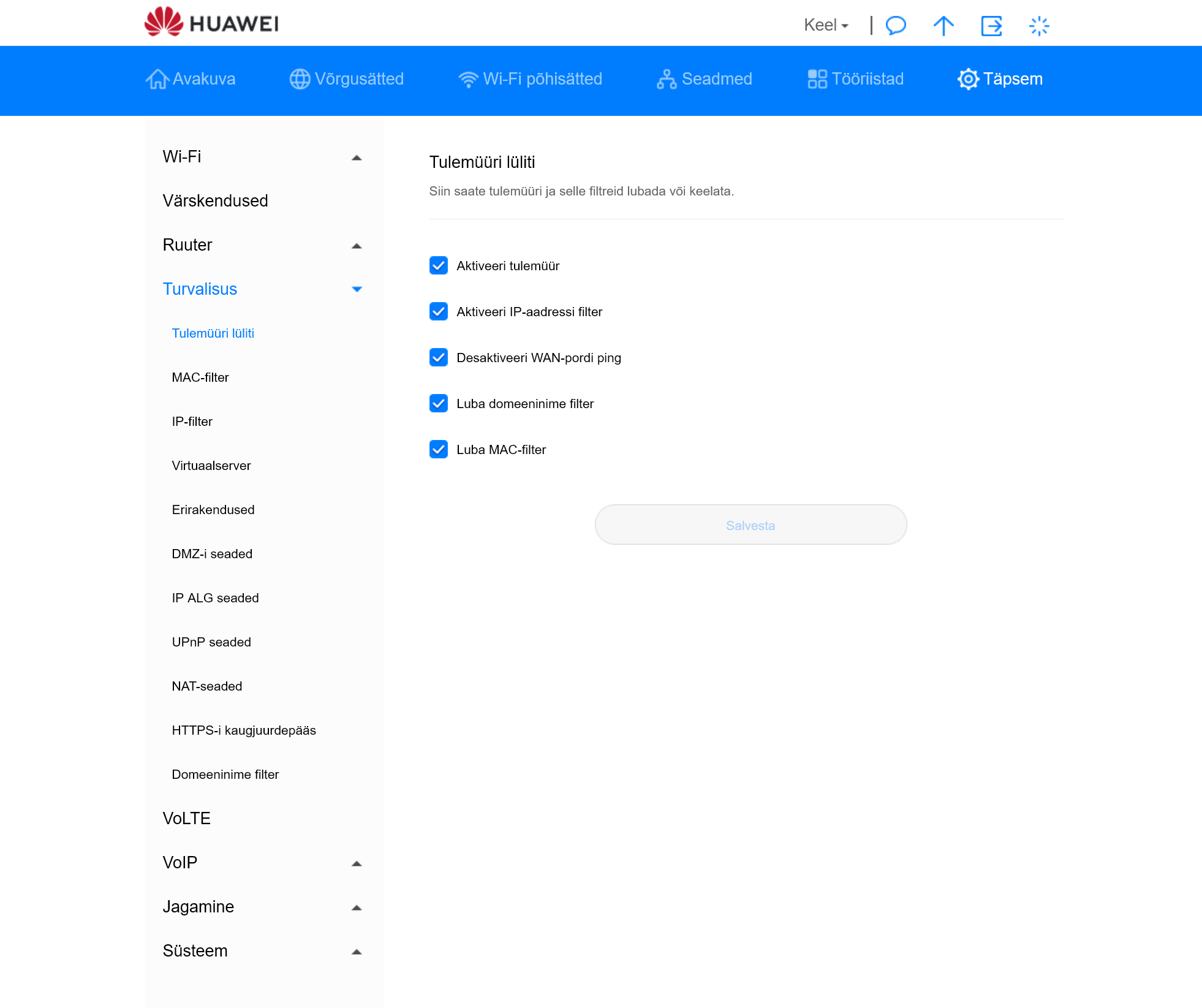Click the devices network icon beside Seadmed

(667, 79)
